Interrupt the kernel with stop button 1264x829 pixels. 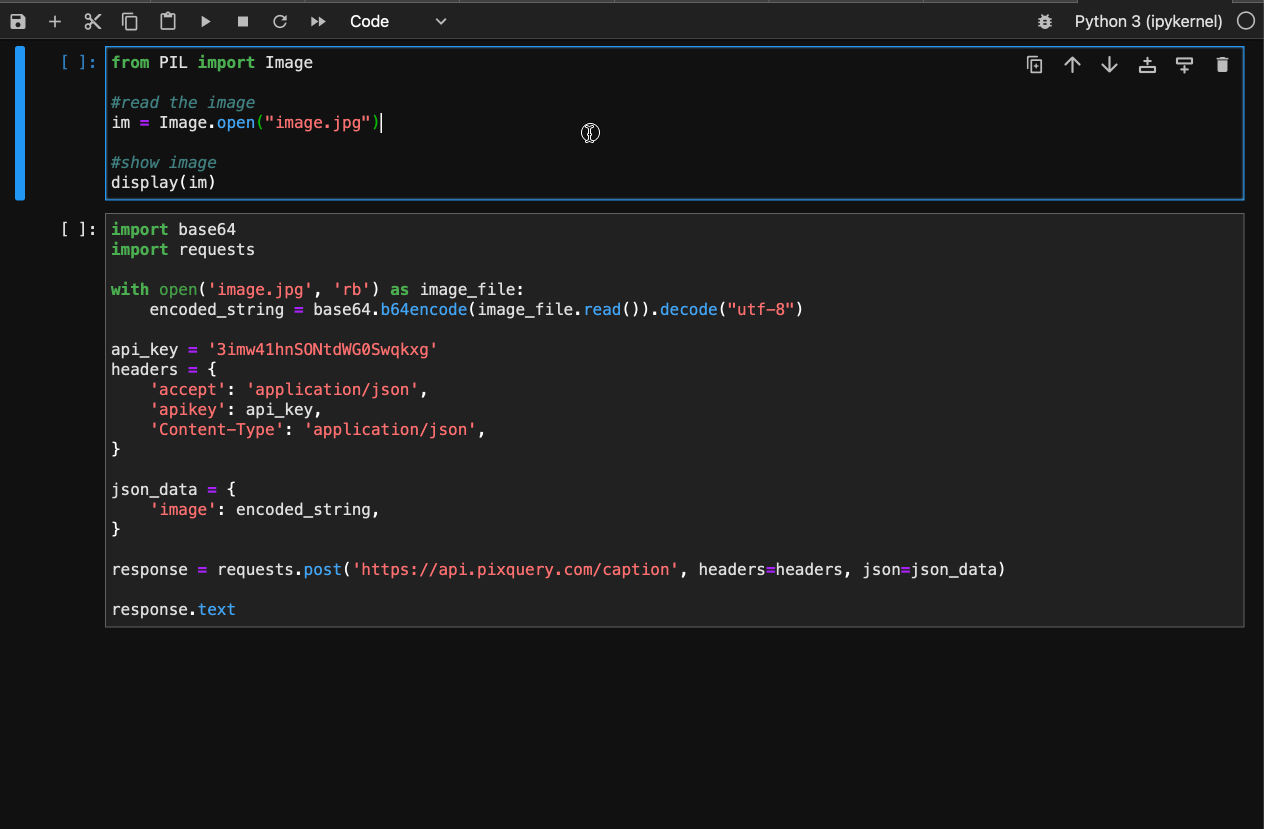(x=243, y=21)
